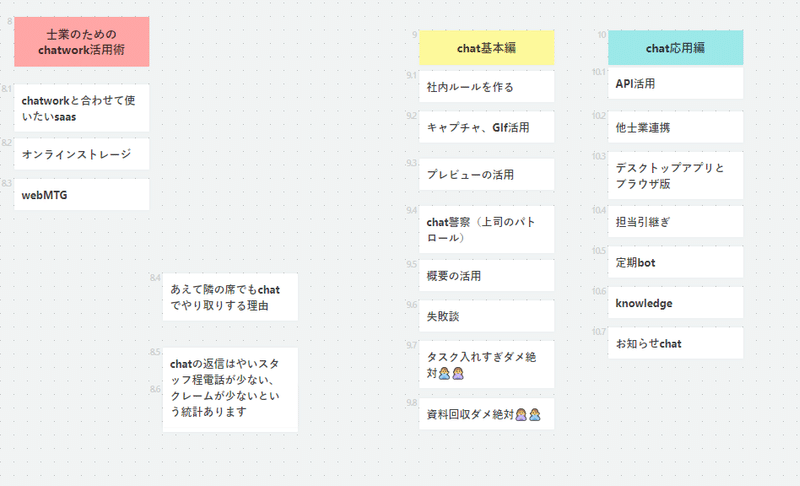Viewport: 800px width, 486px height.
Task: Click the 担当引継ぎ card
Action: tap(676, 221)
